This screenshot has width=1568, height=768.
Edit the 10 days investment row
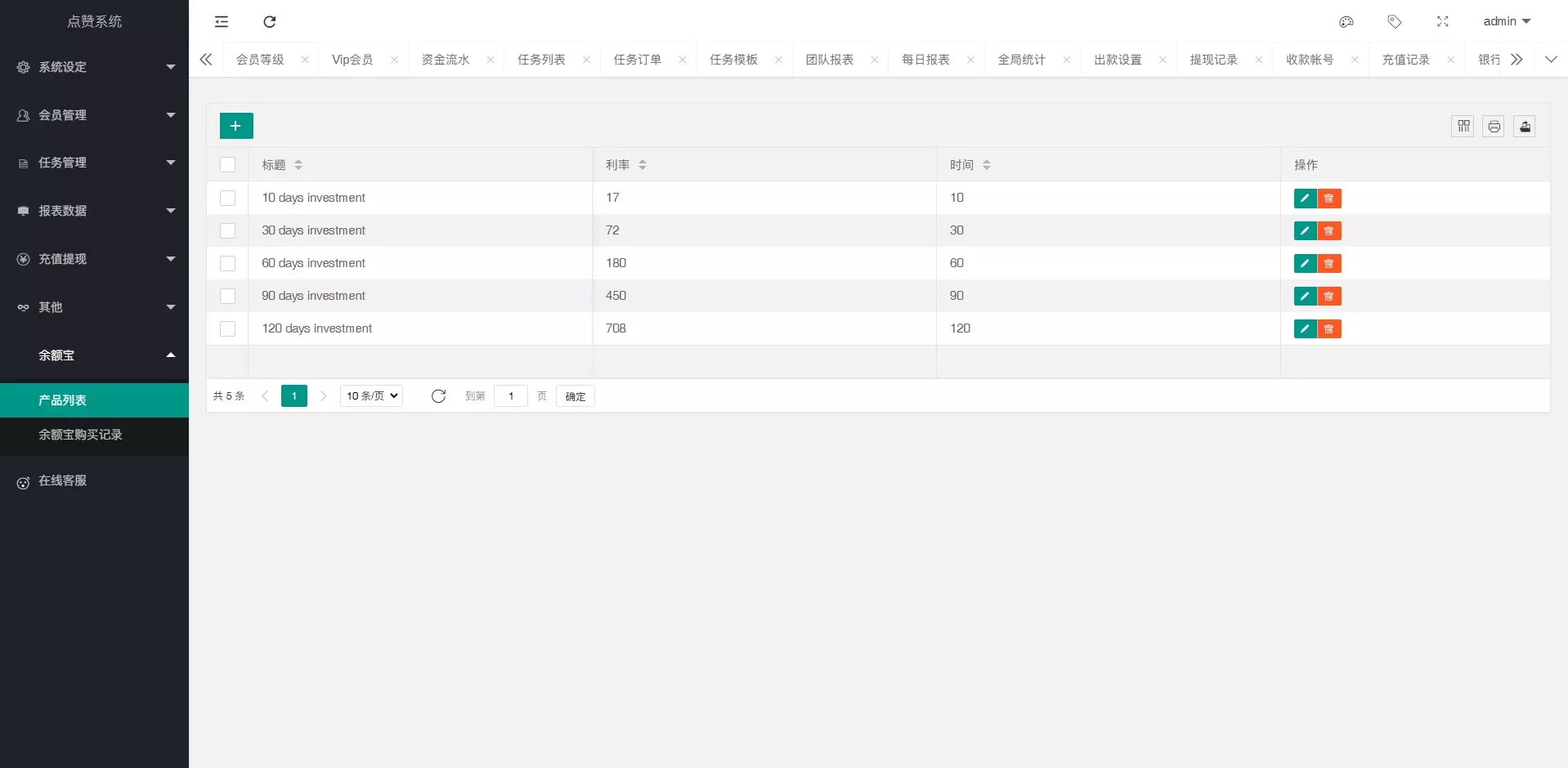1305,198
